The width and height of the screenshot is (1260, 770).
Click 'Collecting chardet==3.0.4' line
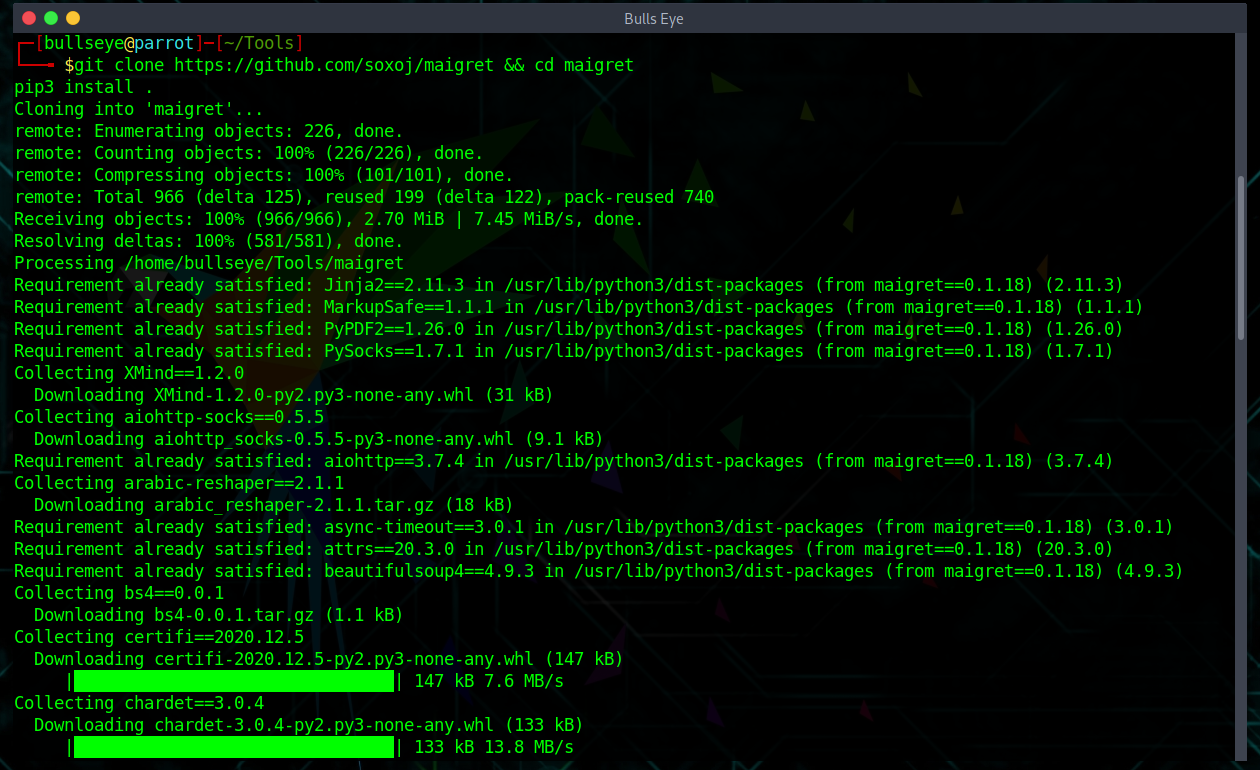coord(139,704)
